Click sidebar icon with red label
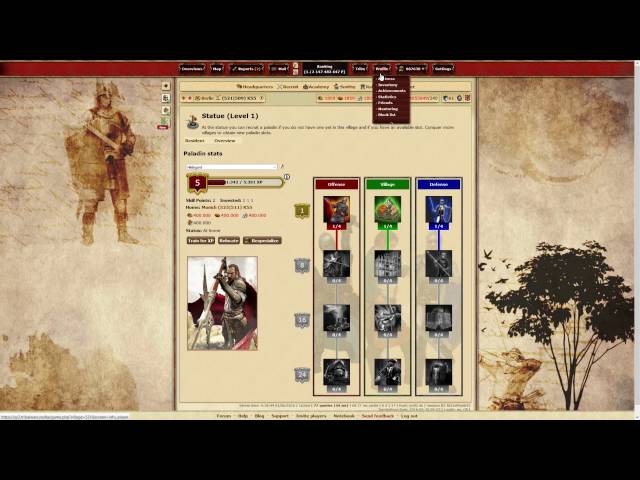 (163, 123)
